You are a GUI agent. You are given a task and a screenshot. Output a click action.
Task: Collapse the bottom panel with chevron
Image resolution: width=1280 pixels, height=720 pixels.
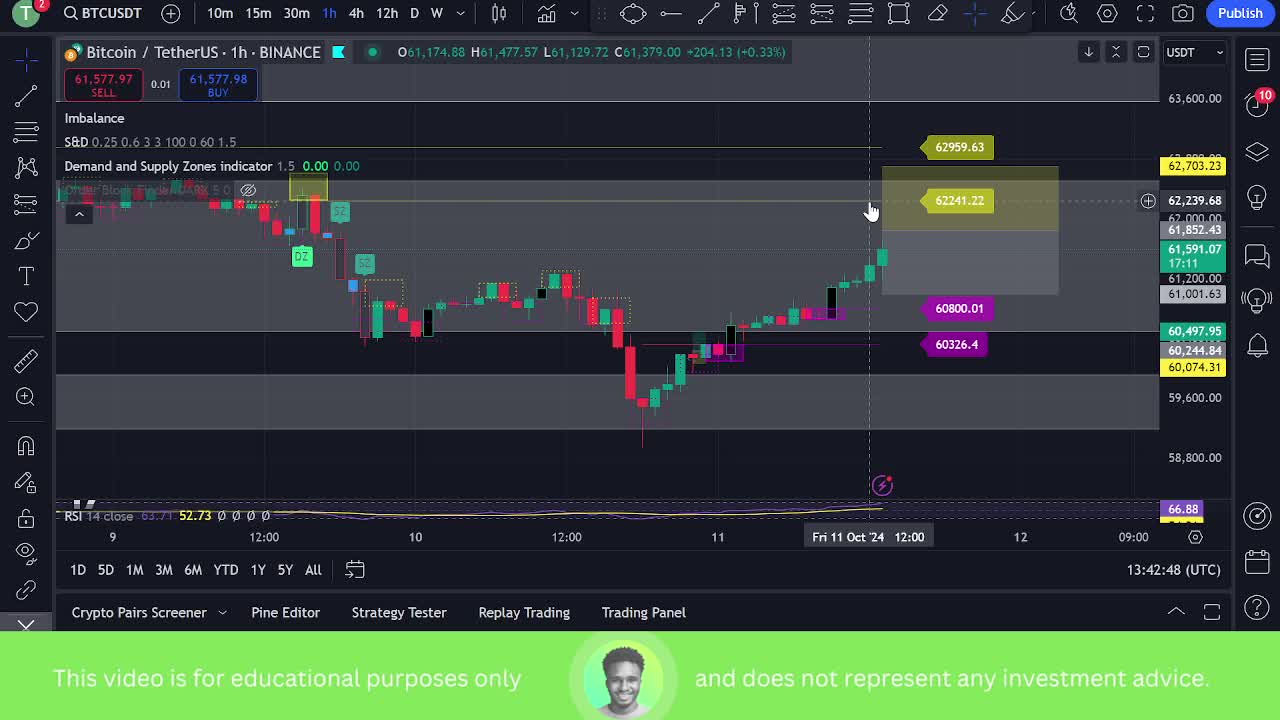[1176, 612]
